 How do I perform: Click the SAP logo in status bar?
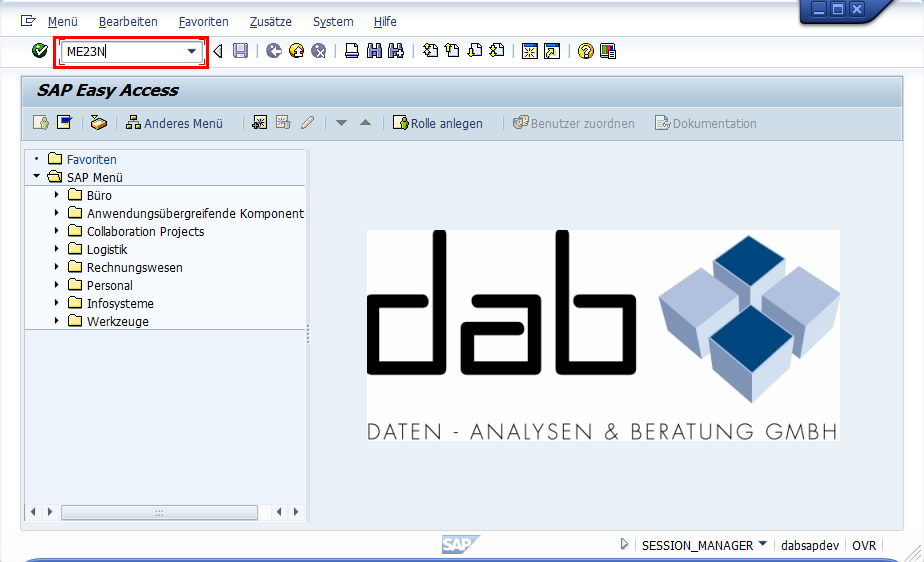point(460,544)
